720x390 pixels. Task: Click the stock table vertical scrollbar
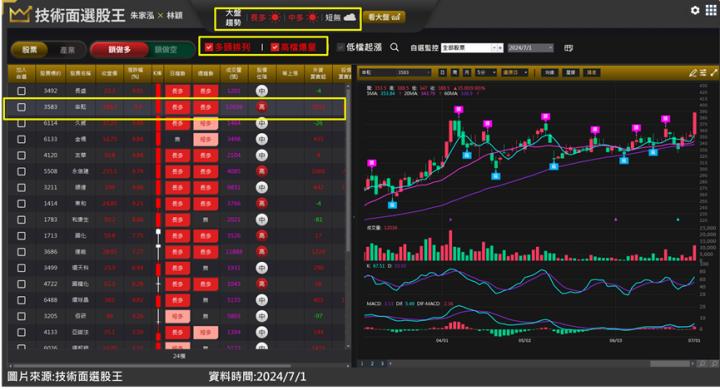coord(348,169)
